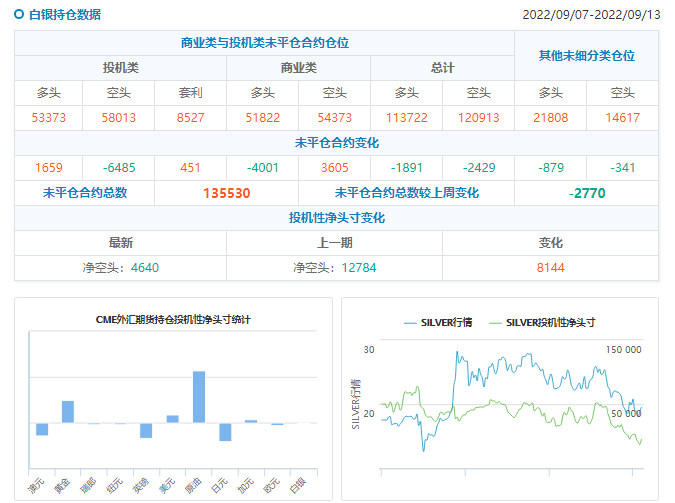The image size is (675, 503).
Task: Click the 澳元 bar in the chart
Action: (42, 429)
